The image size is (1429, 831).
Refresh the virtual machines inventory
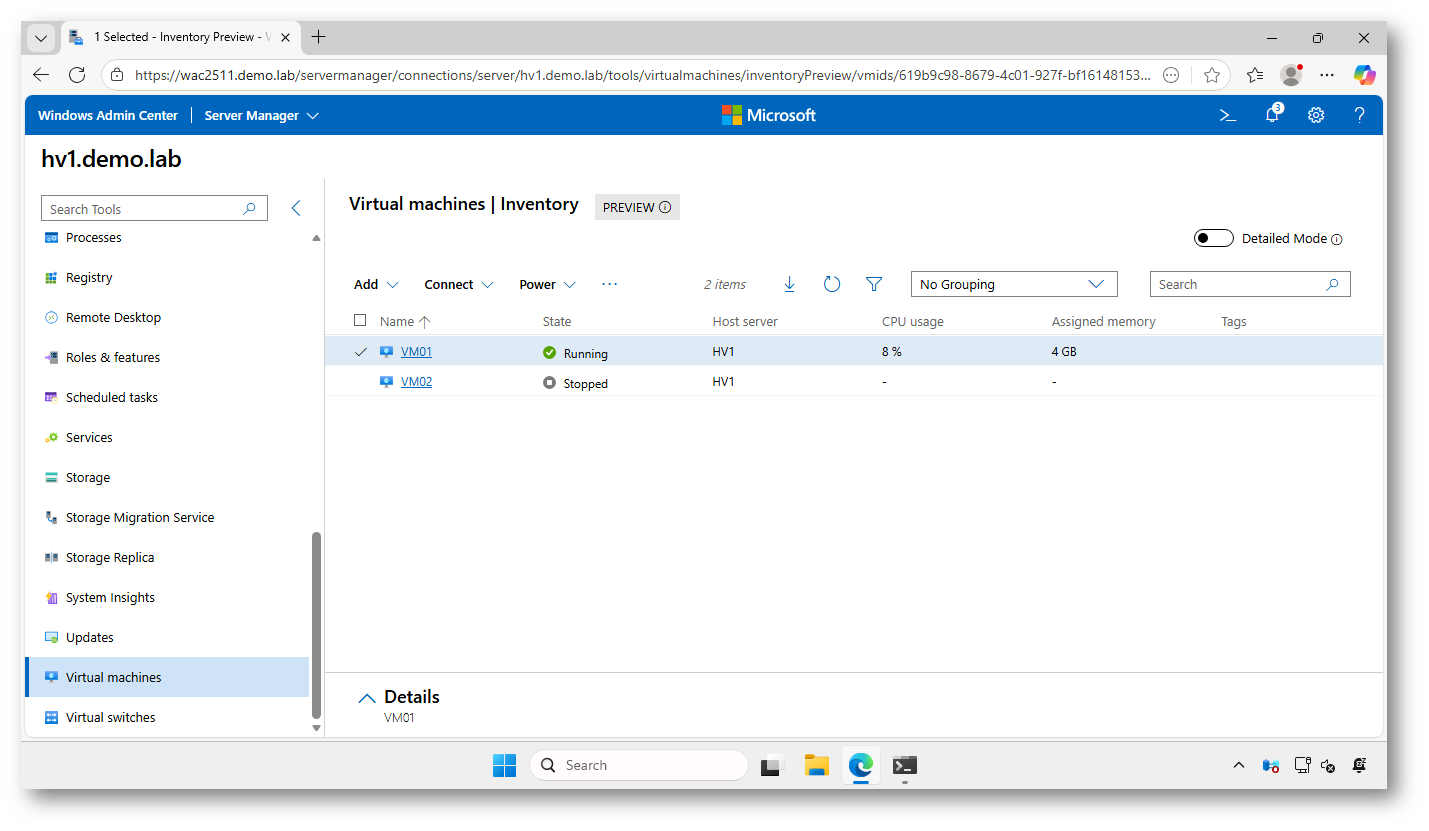pos(831,284)
